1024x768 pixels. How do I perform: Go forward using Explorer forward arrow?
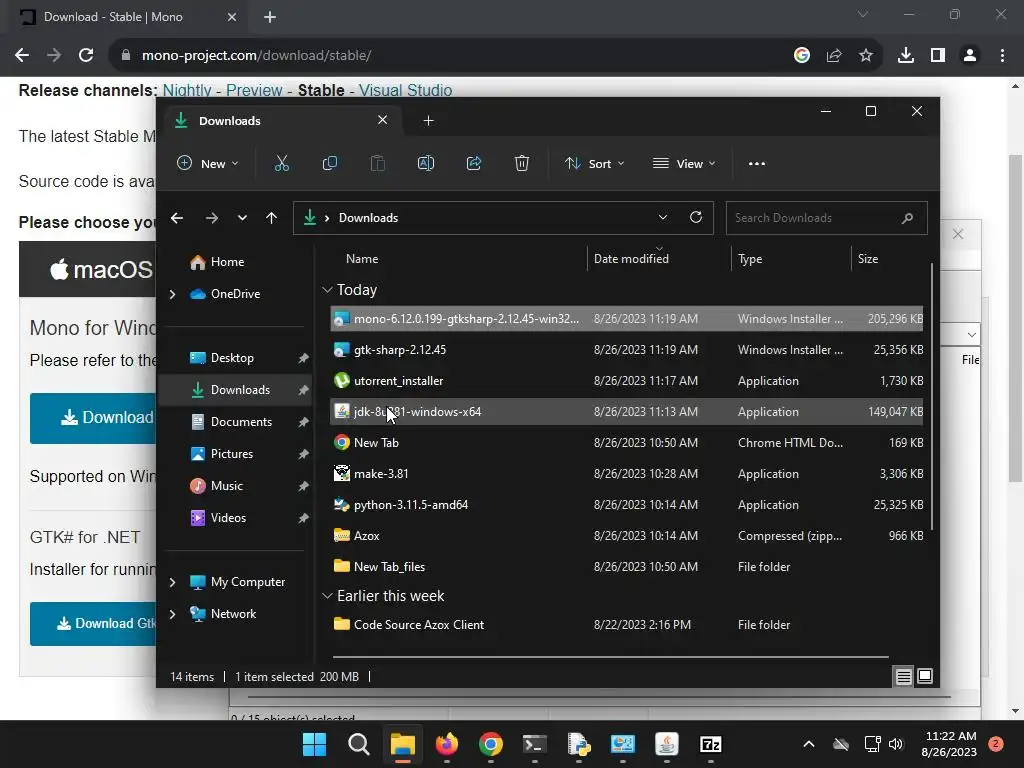click(x=212, y=218)
